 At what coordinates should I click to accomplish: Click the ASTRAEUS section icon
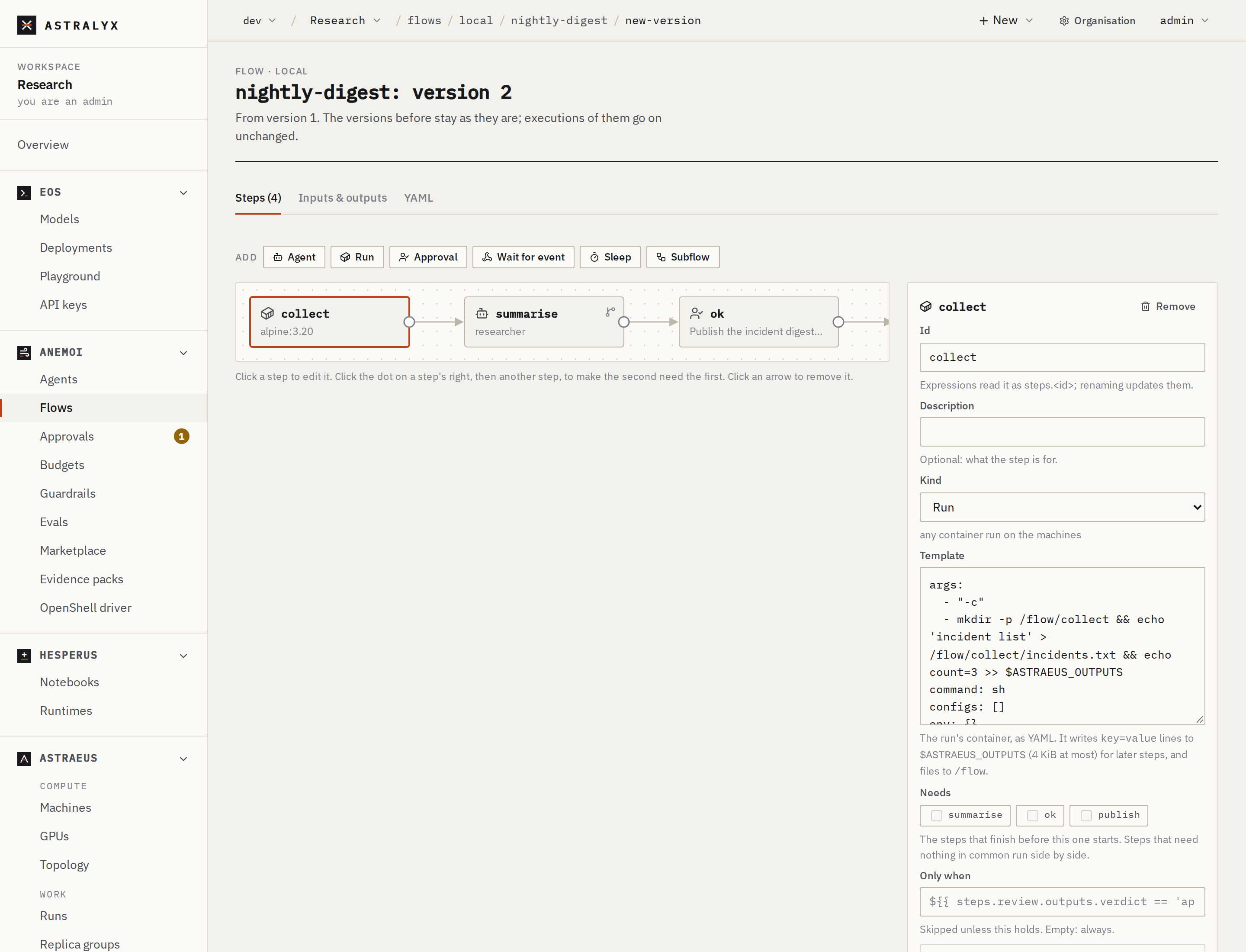(24, 759)
